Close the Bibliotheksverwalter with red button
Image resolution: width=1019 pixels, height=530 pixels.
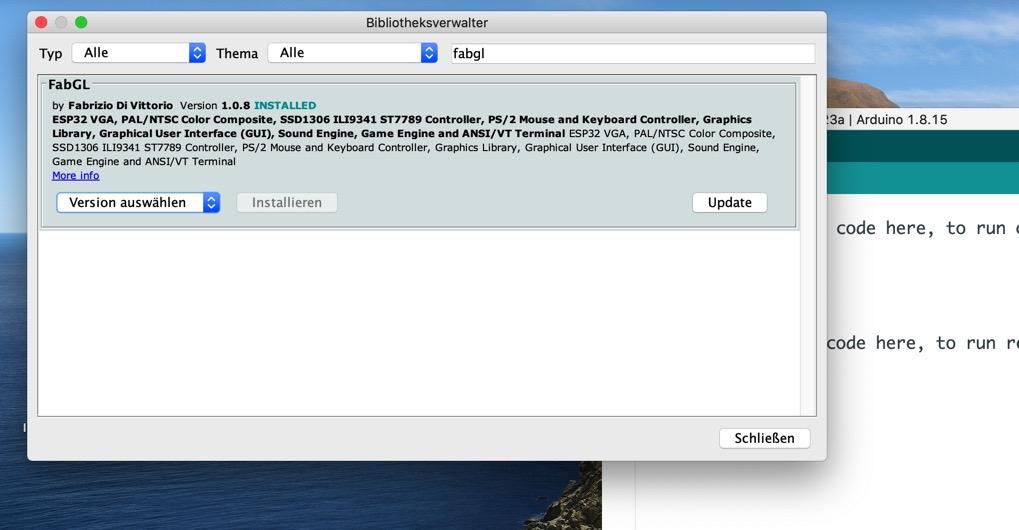(41, 22)
